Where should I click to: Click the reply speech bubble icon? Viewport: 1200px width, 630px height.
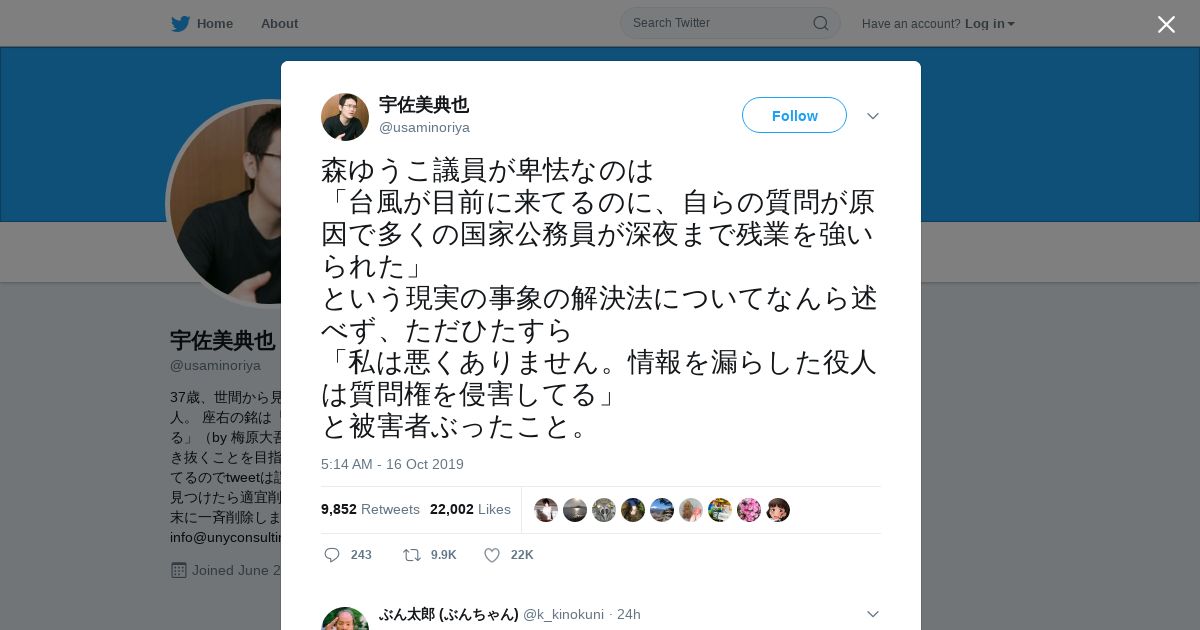[332, 555]
